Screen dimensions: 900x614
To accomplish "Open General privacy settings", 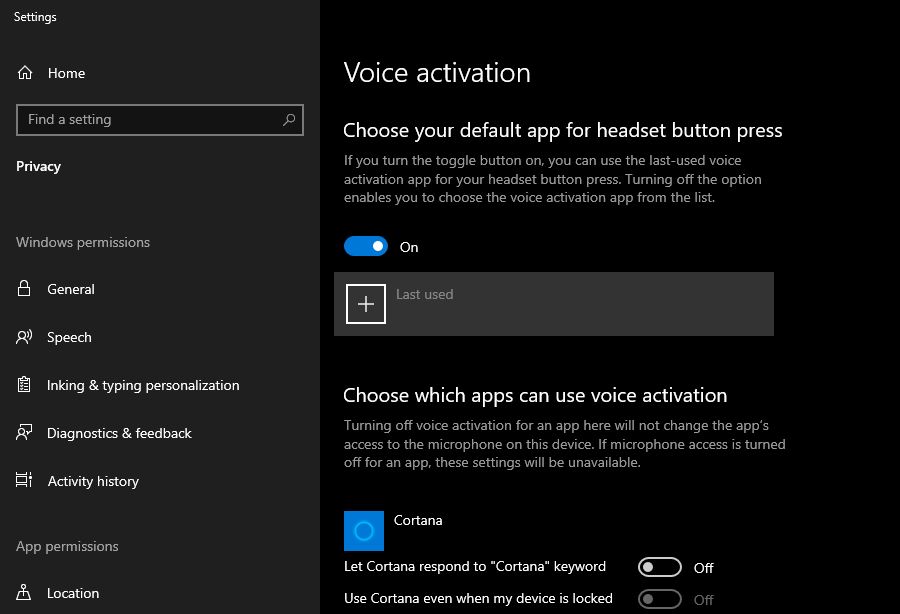I will [71, 289].
